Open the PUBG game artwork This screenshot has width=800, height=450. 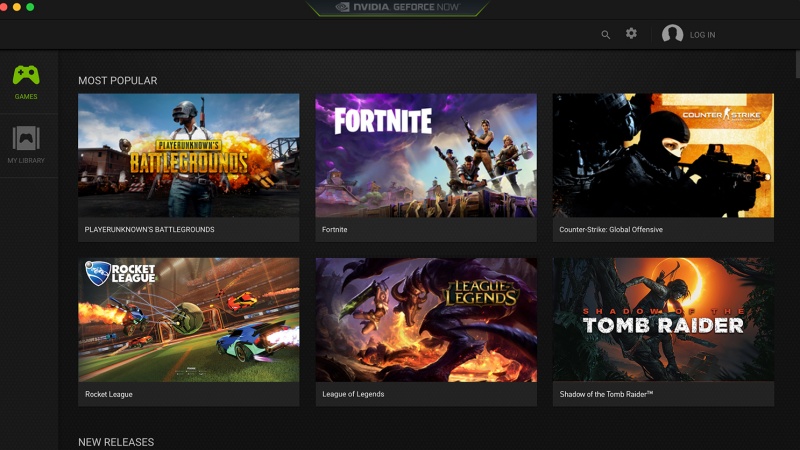(x=189, y=156)
